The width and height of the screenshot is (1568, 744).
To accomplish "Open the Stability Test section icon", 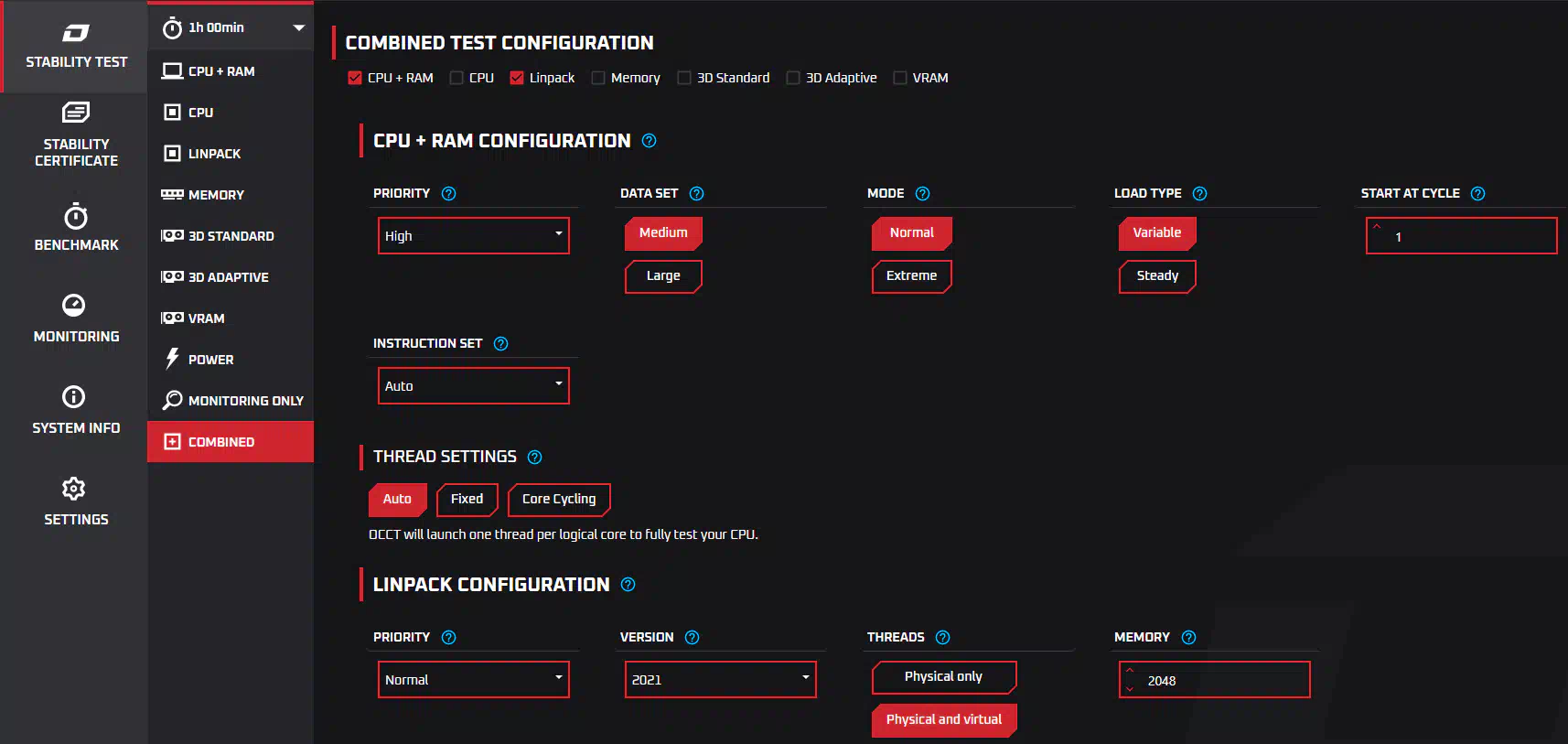I will tap(76, 34).
